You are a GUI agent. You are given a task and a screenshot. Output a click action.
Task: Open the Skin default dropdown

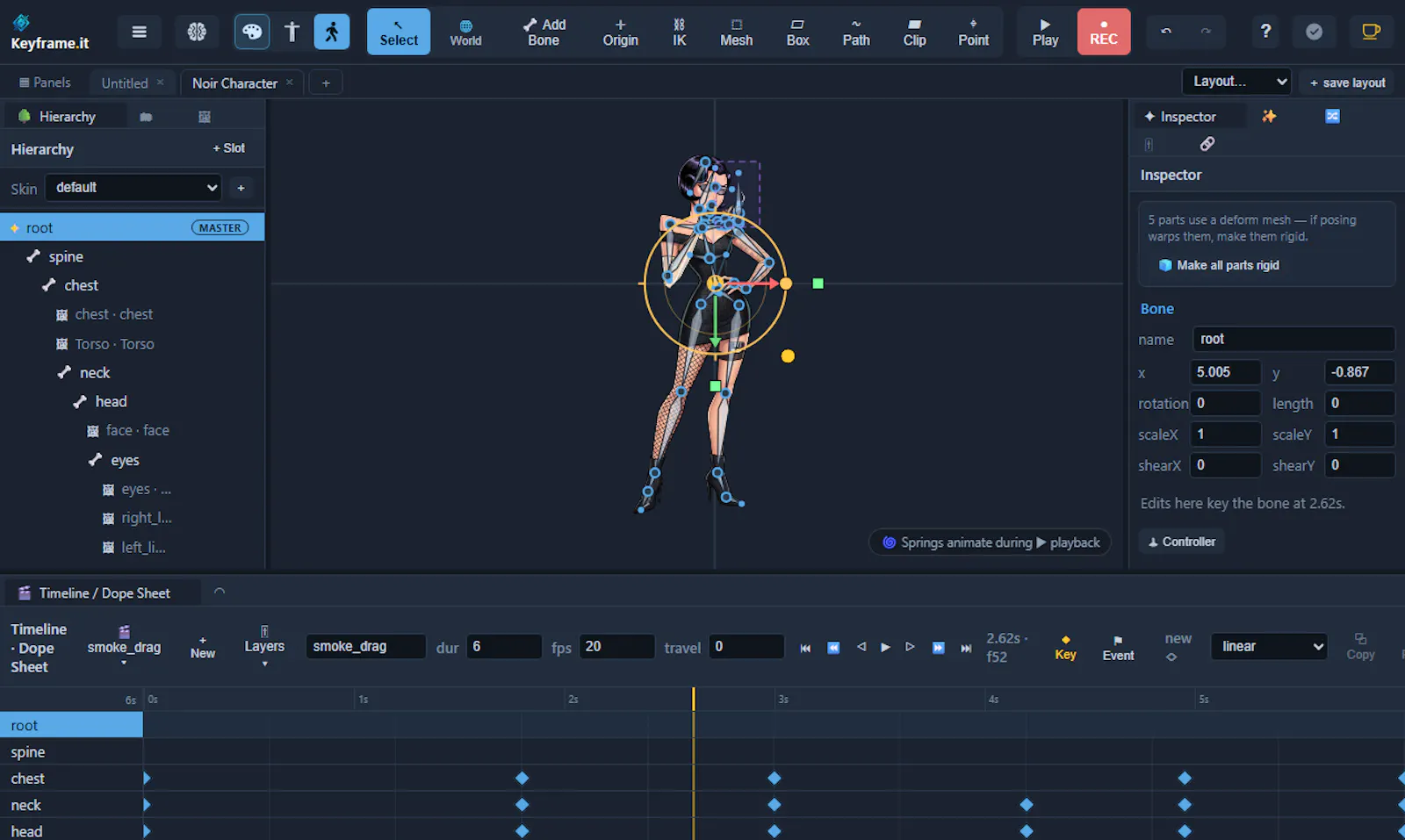click(134, 187)
